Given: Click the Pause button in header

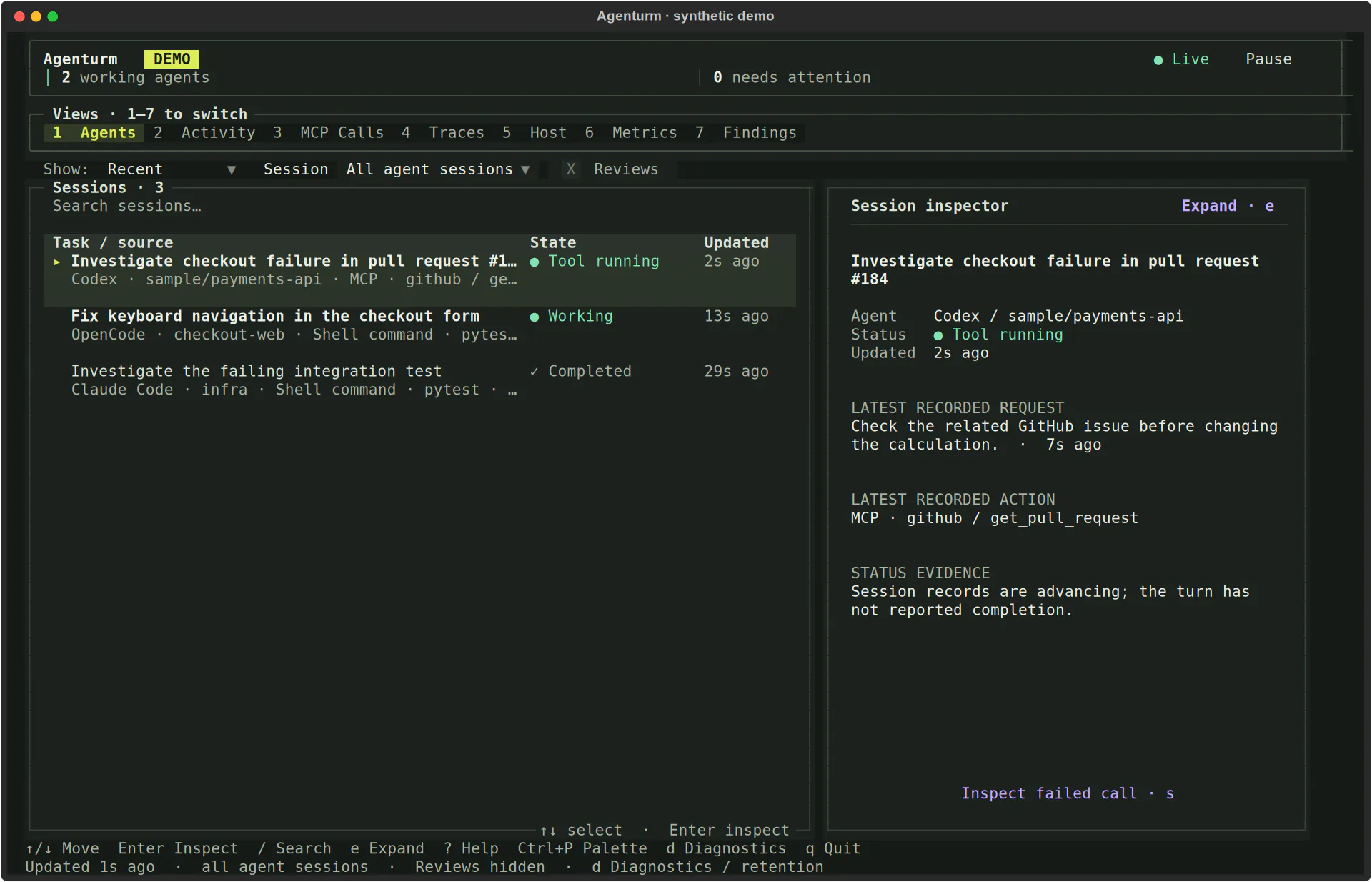Looking at the screenshot, I should 1268,59.
